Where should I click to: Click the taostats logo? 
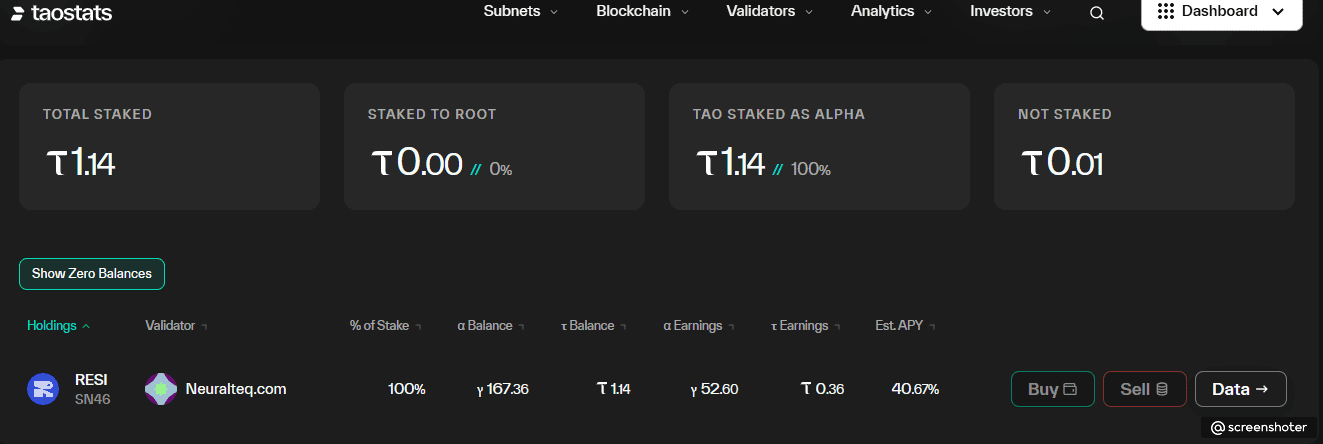62,13
